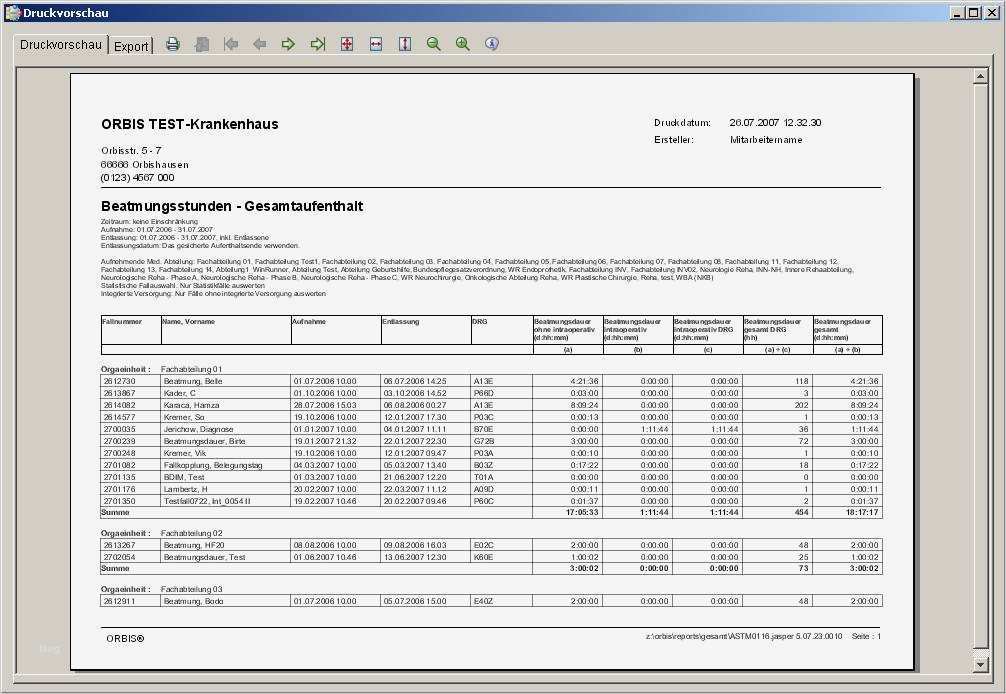Click the printer icon to print report
Viewport: 1006px width, 694px height.
click(173, 44)
